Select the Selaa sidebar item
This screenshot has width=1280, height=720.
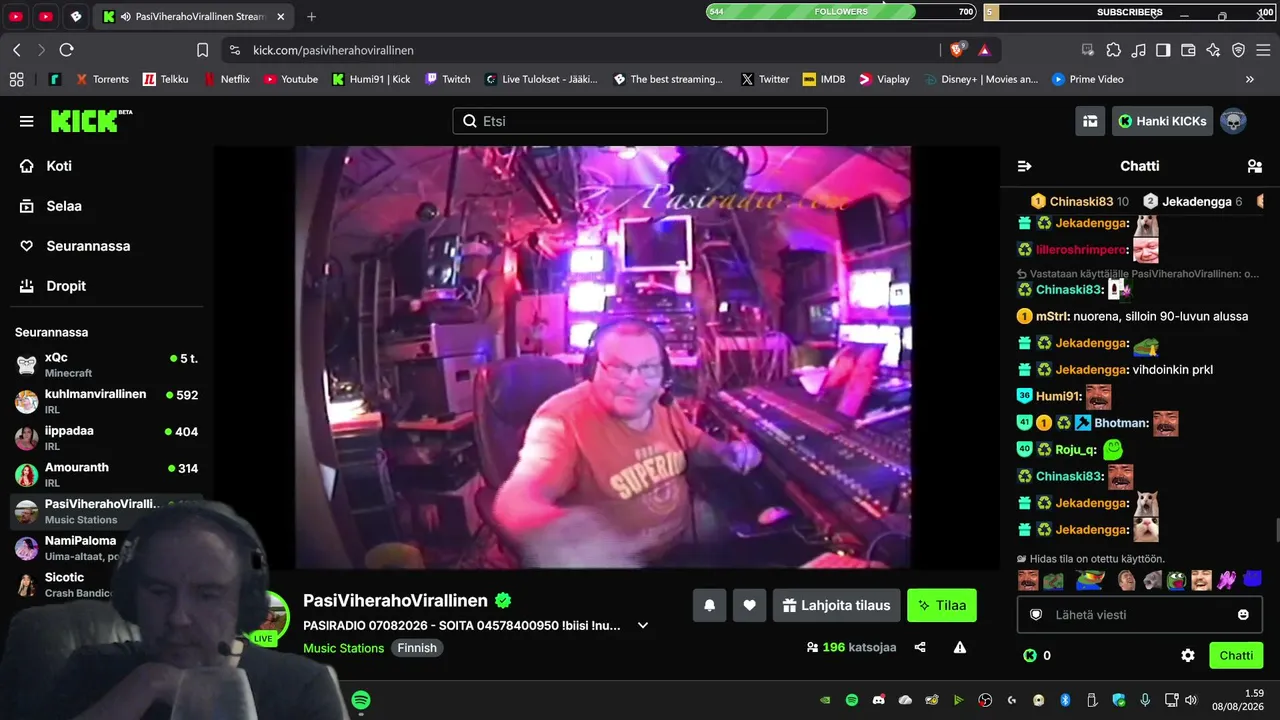pos(108,206)
